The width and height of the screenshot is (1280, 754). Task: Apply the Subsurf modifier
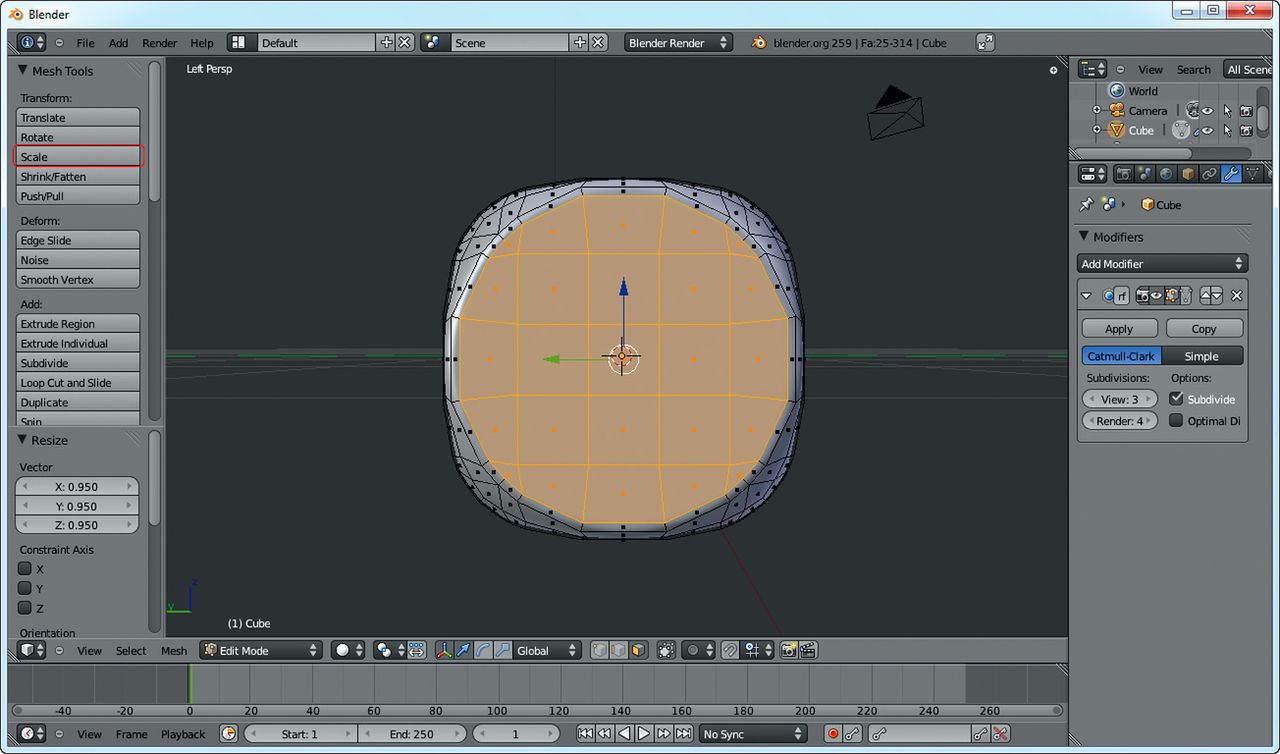coord(1119,328)
